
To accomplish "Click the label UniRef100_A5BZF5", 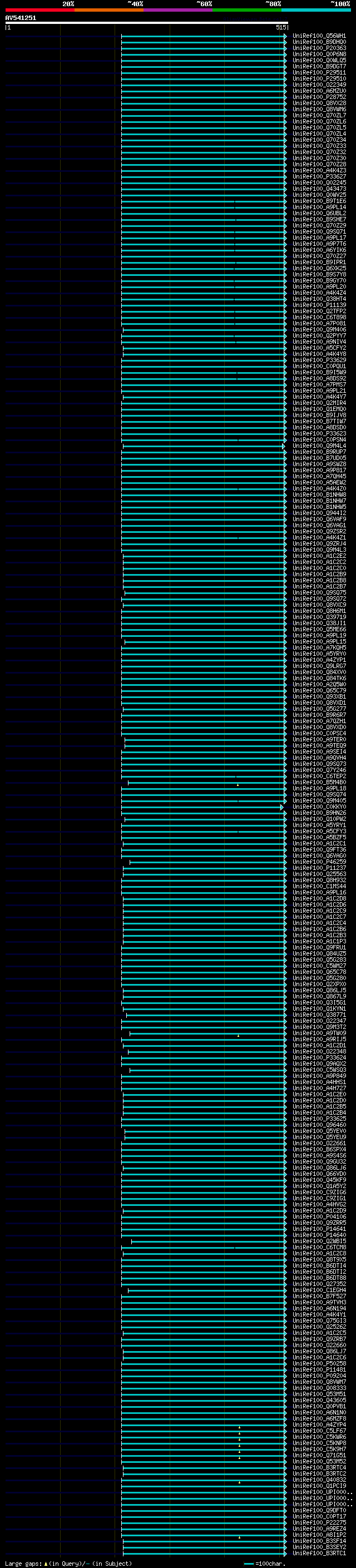I will click(x=319, y=838).
